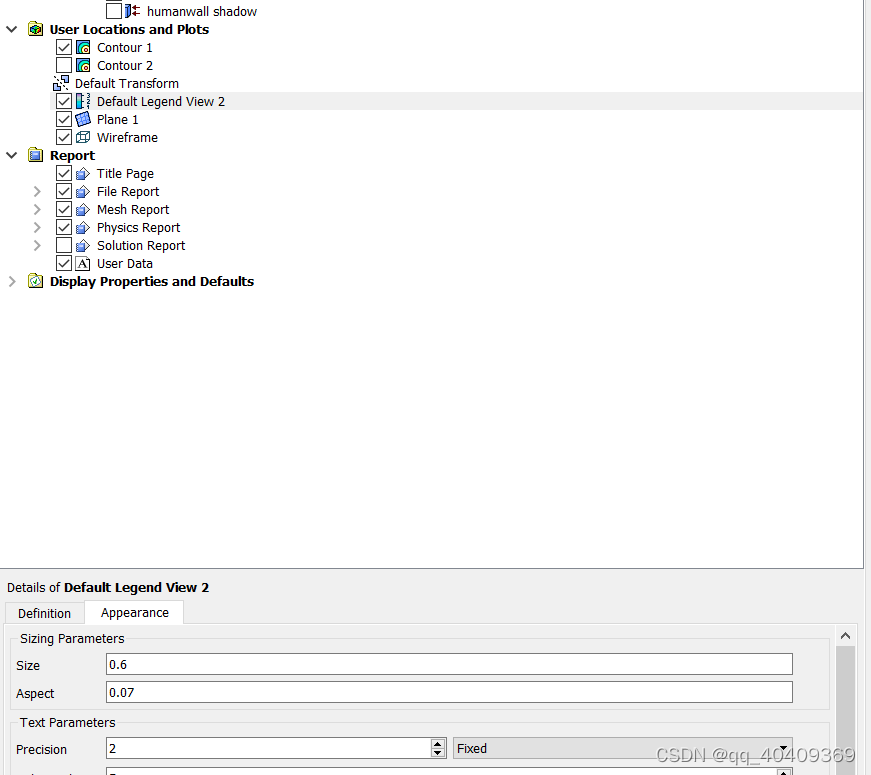
Task: Check the Solution Report checkbox
Action: (64, 245)
